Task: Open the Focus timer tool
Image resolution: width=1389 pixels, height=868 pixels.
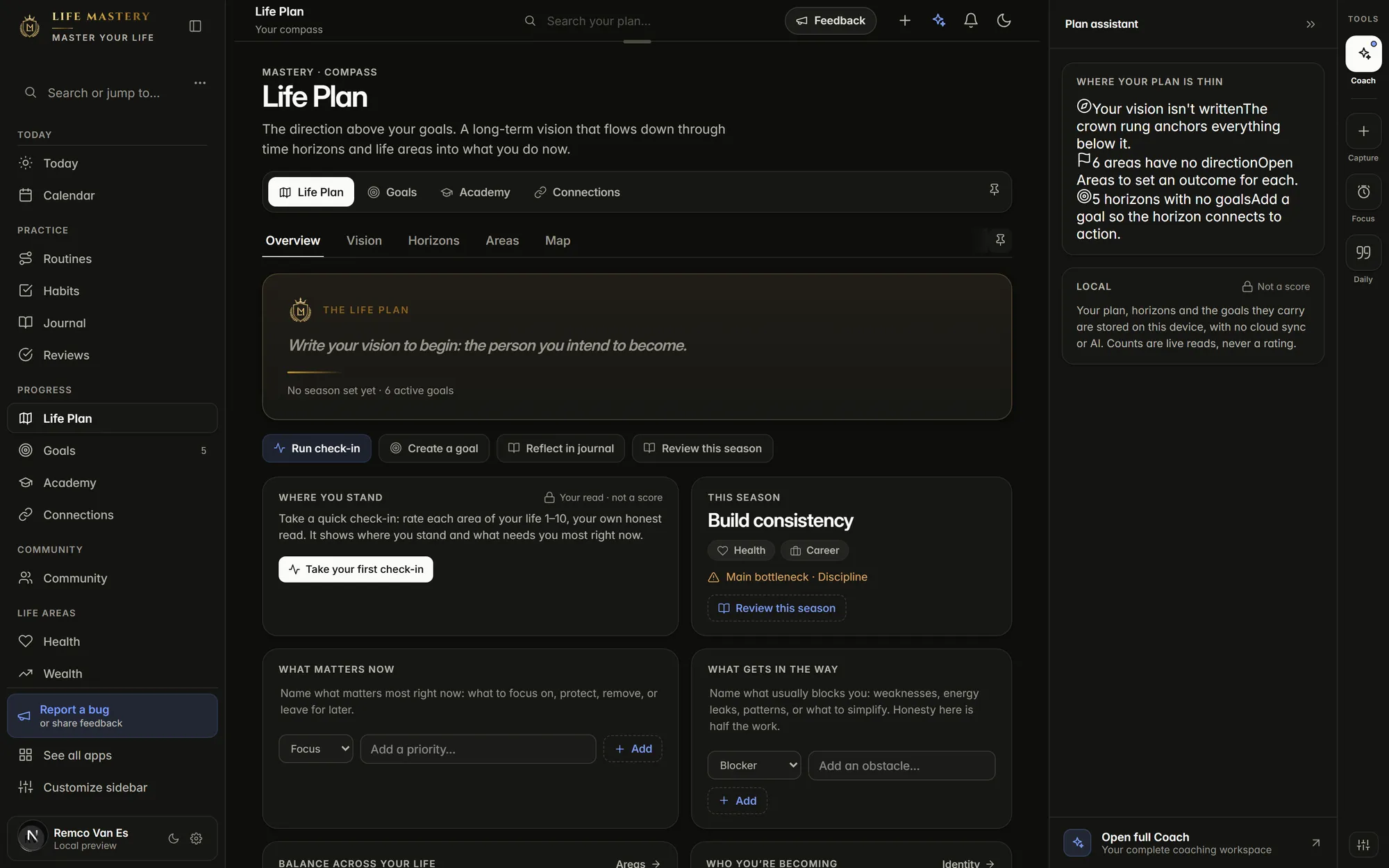Action: tap(1363, 192)
